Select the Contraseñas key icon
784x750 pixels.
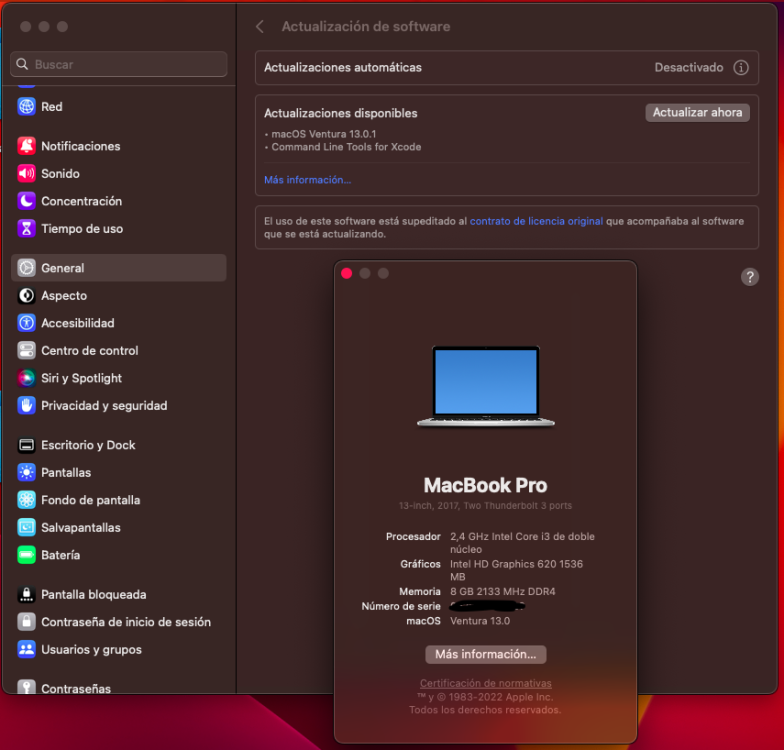(26, 686)
